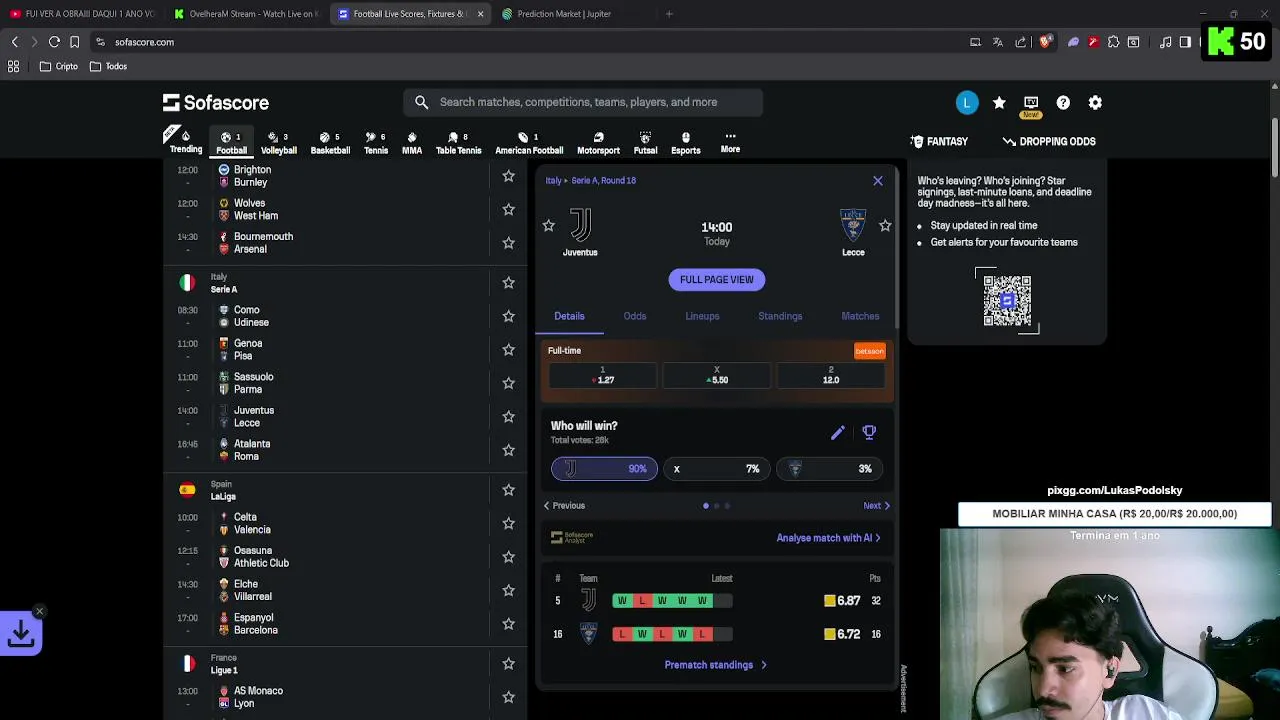The image size is (1280, 720).
Task: Switch to the Lineups tab
Action: tap(702, 316)
